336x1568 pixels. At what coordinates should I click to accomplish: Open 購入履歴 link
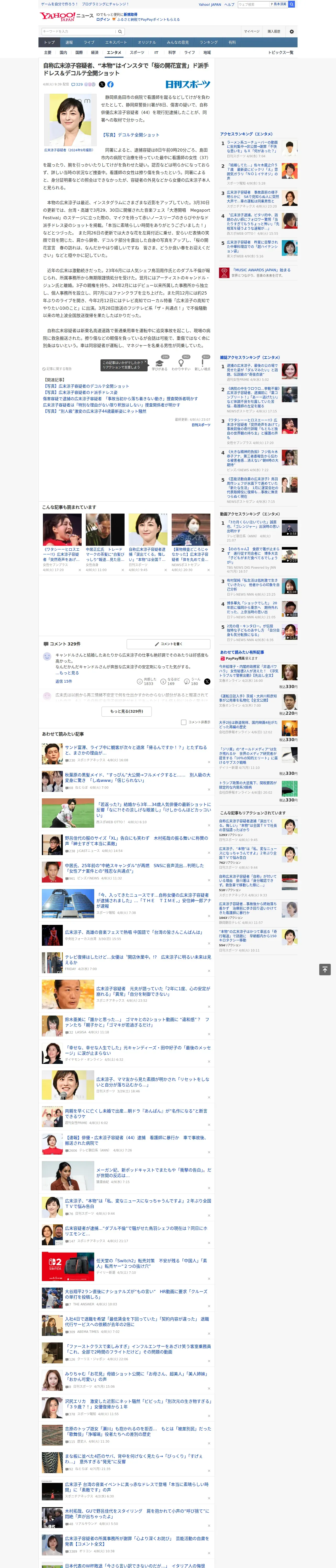click(x=274, y=32)
